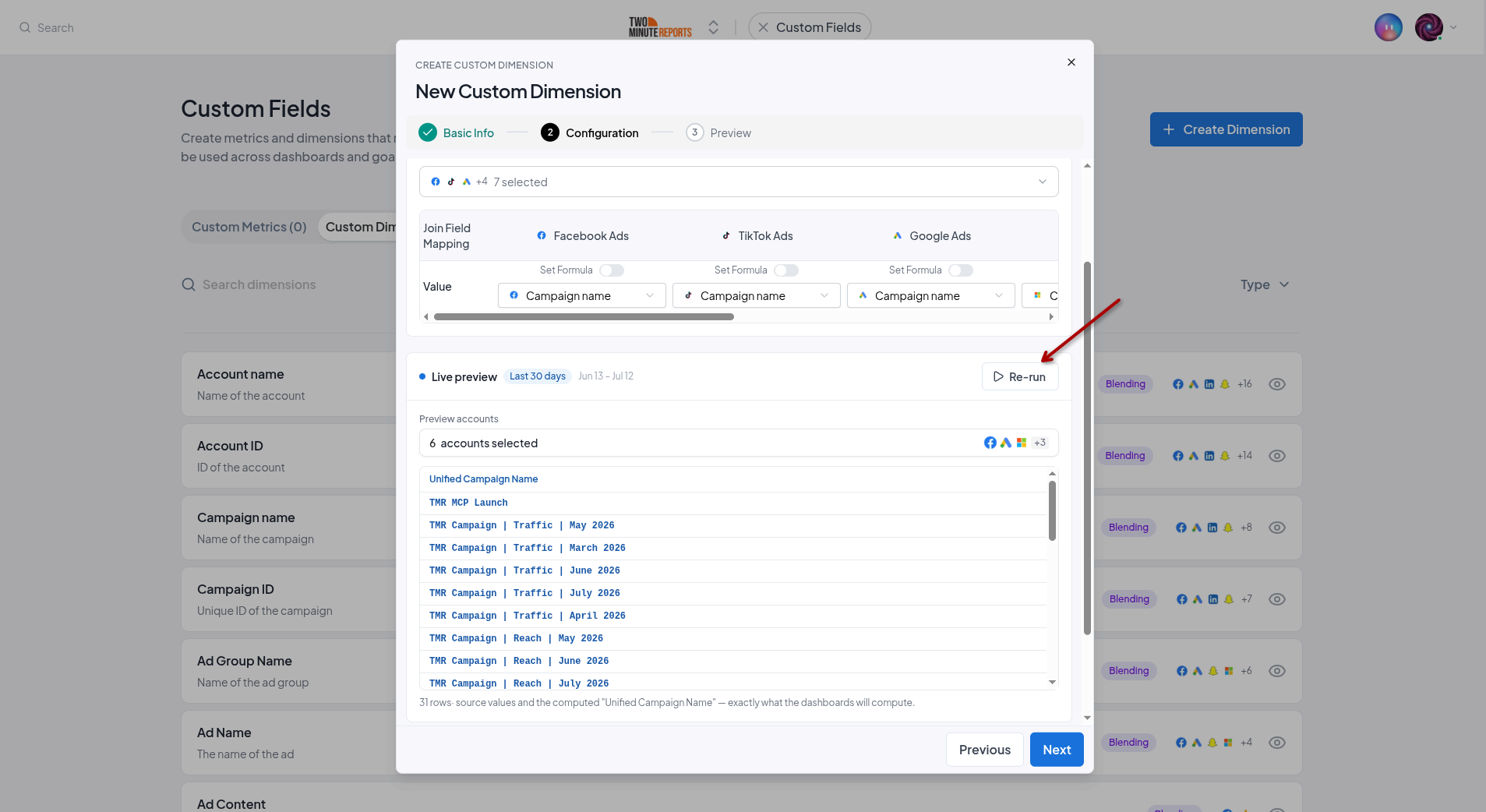Click the right arrow of mapping scrollbar

point(1051,316)
